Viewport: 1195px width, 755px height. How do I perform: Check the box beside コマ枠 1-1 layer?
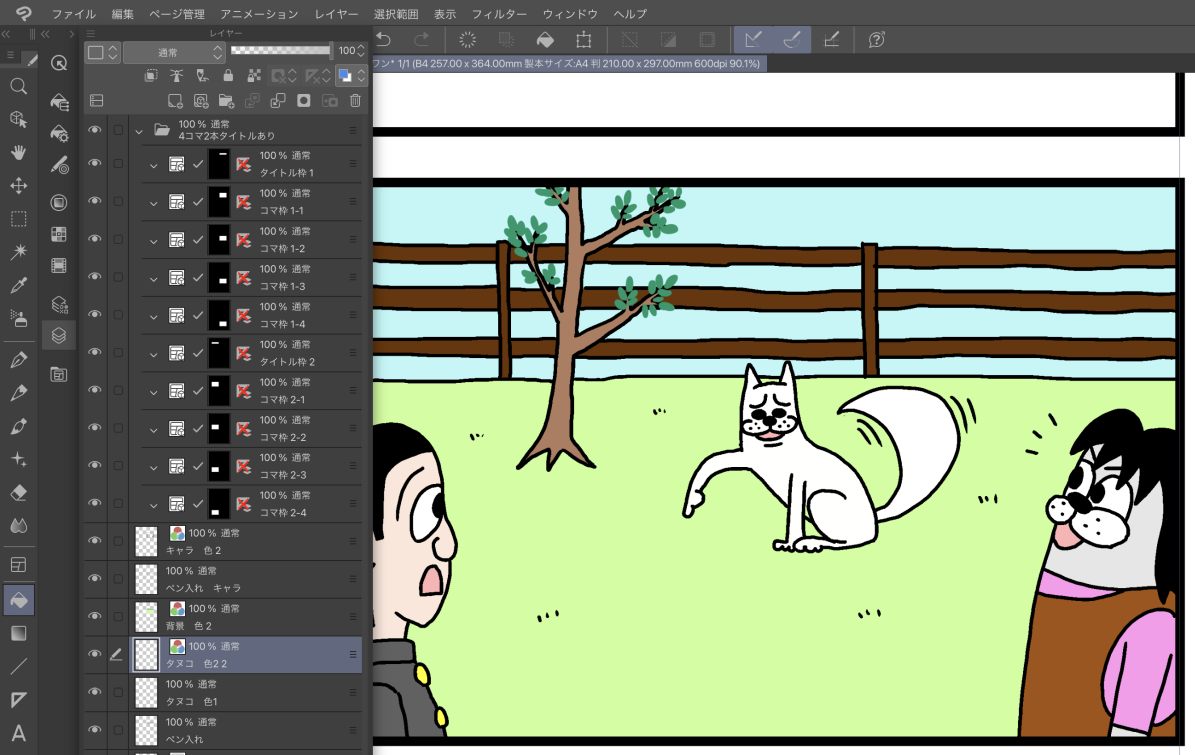(118, 202)
